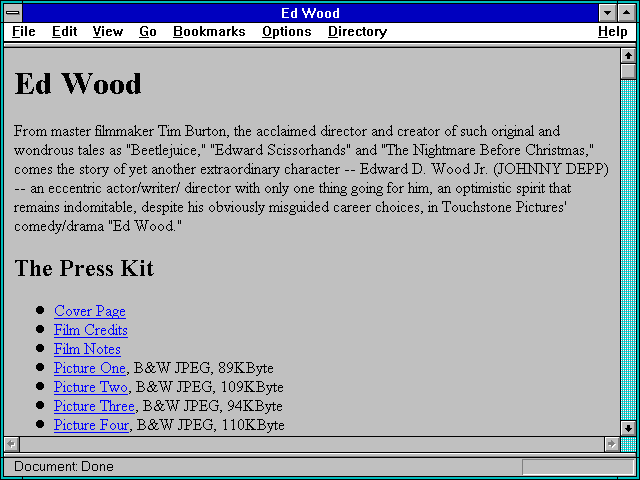
Task: Open the Help menu
Action: [x=613, y=32]
